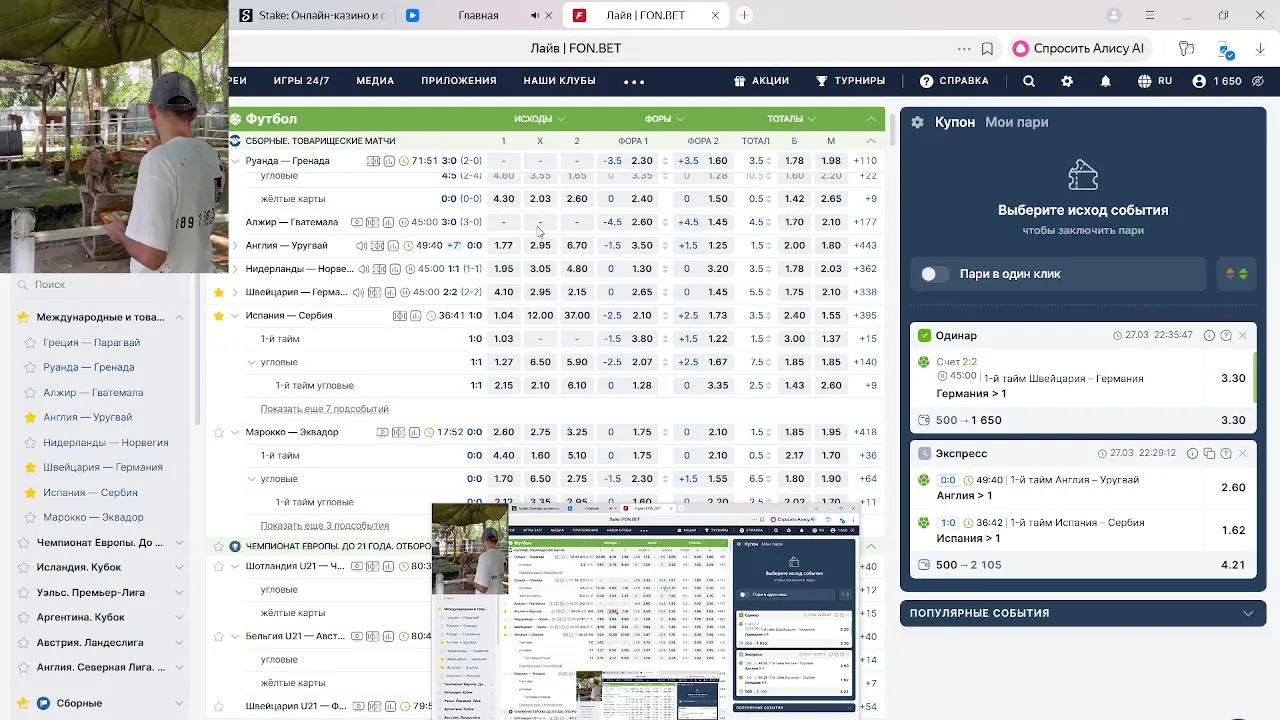Image resolution: width=1280 pixels, height=720 pixels.
Task: Open new browser tab with plus
Action: coord(744,15)
